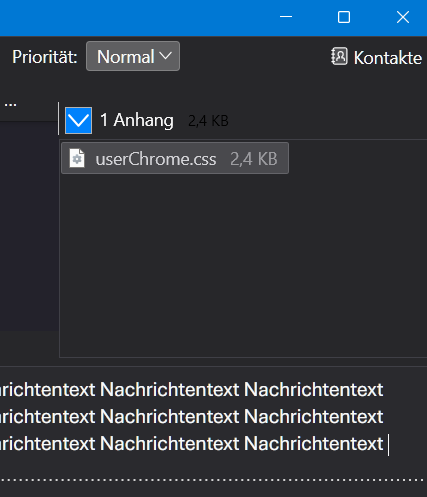Click the "1 Anhang" attachment header label
Image resolution: width=427 pixels, height=497 pixels.
[137, 120]
